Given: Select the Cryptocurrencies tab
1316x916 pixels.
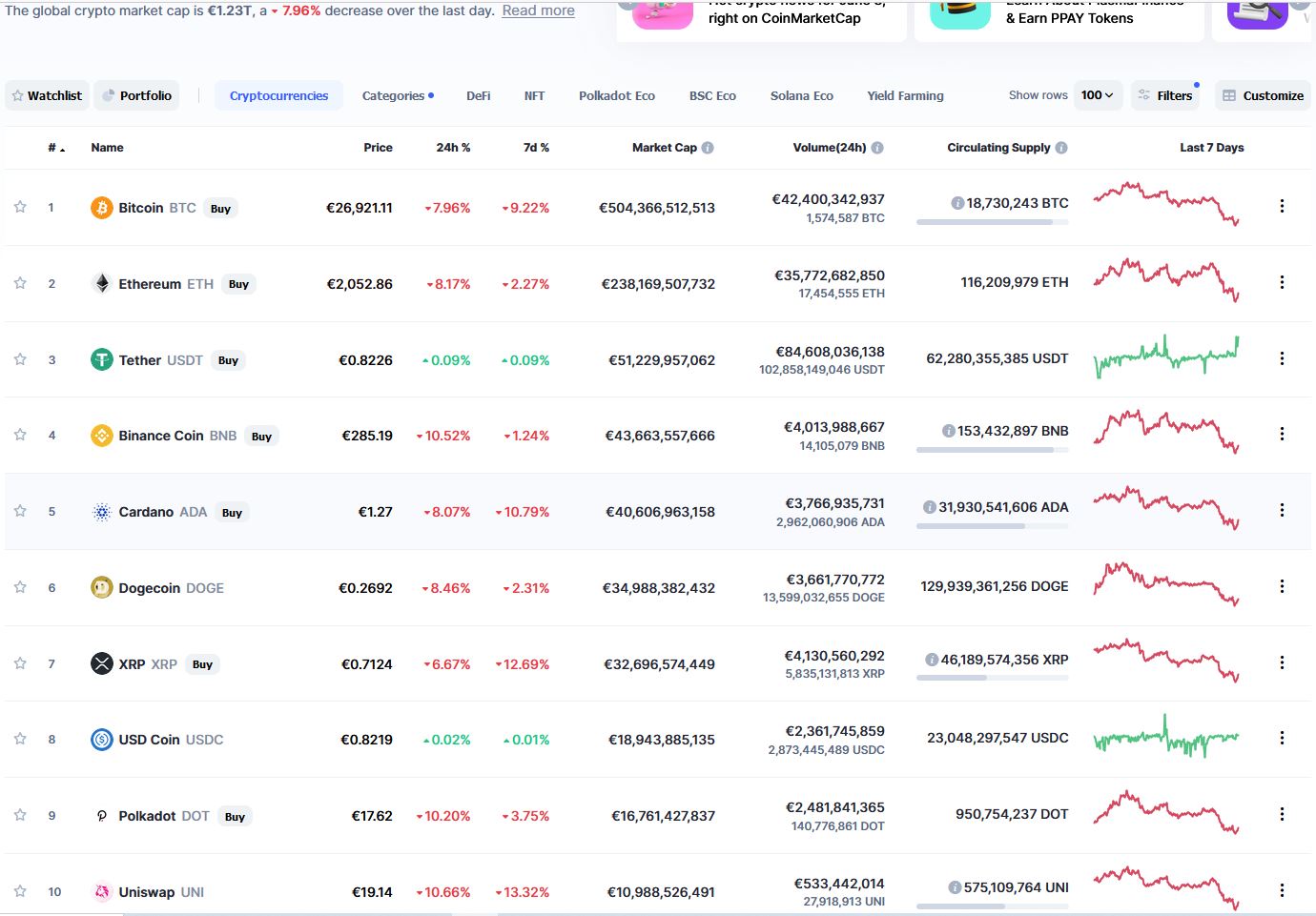Looking at the screenshot, I should (278, 95).
